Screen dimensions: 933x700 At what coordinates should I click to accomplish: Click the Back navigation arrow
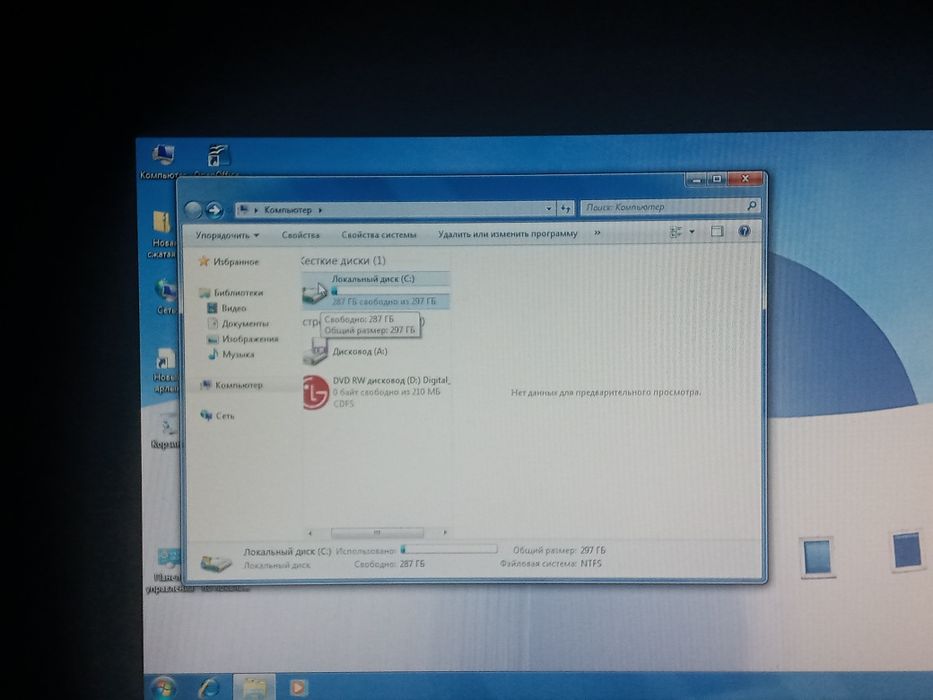pos(193,210)
